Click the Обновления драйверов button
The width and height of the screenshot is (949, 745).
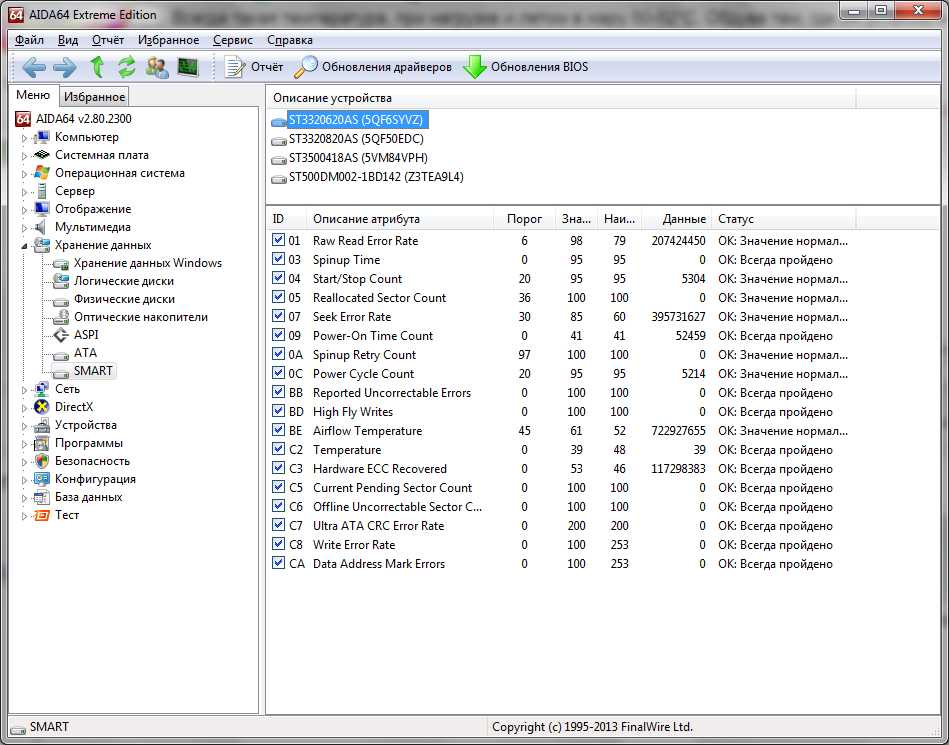click(373, 67)
